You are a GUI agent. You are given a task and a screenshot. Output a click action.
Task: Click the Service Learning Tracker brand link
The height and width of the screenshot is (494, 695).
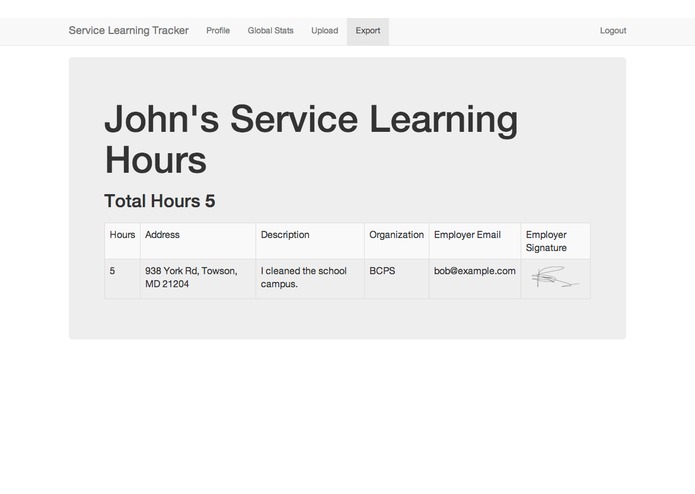(129, 31)
